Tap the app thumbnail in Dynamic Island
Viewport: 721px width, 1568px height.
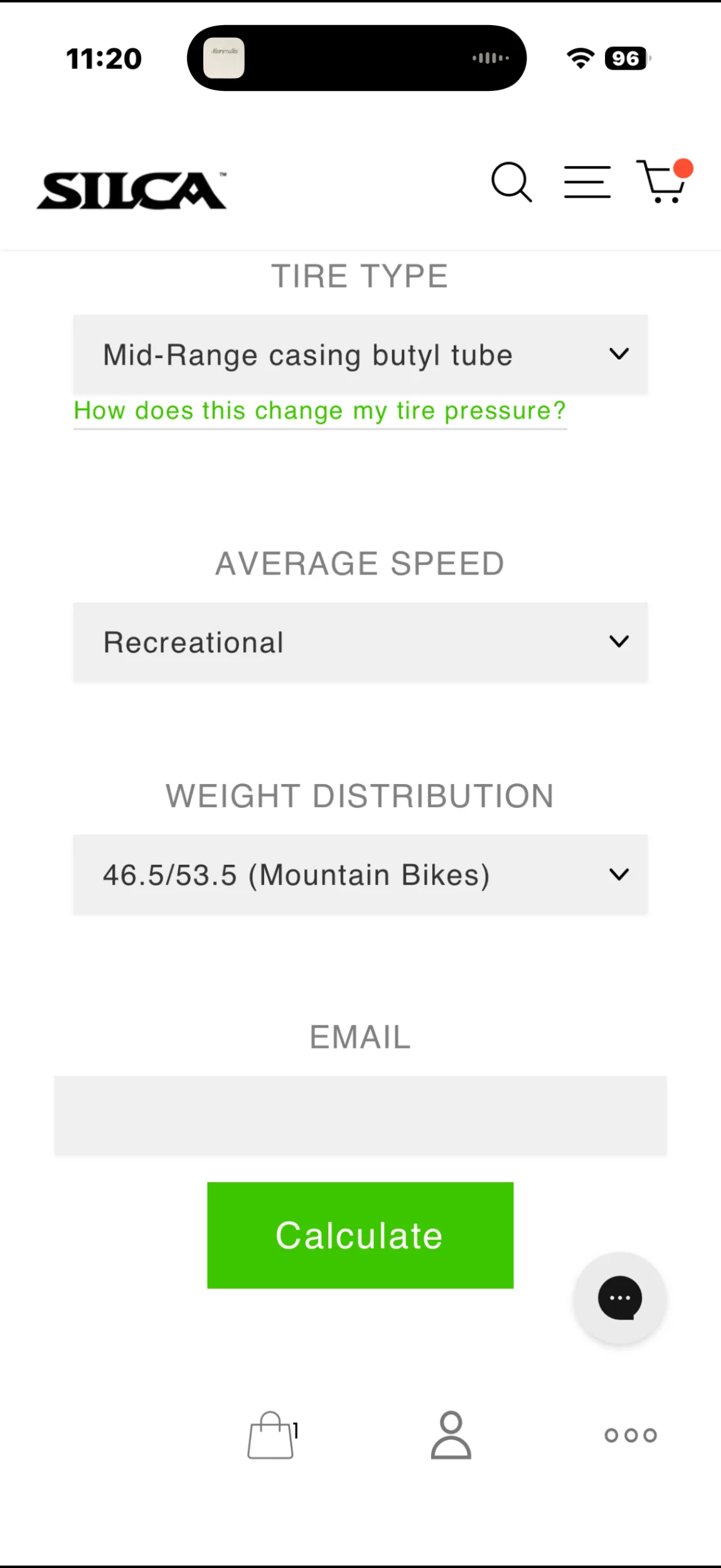[224, 58]
